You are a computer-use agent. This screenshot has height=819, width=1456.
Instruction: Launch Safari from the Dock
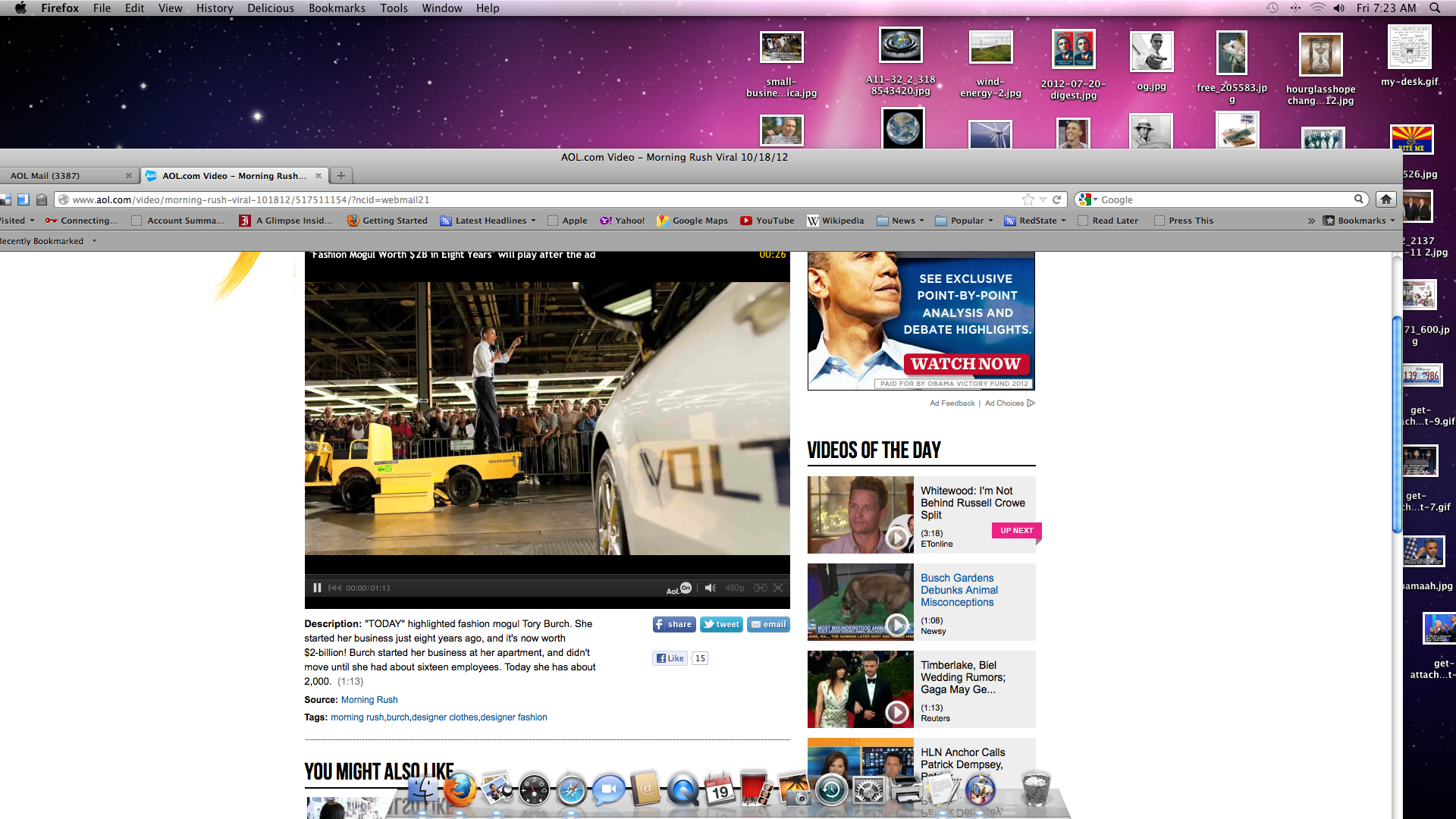[x=572, y=790]
